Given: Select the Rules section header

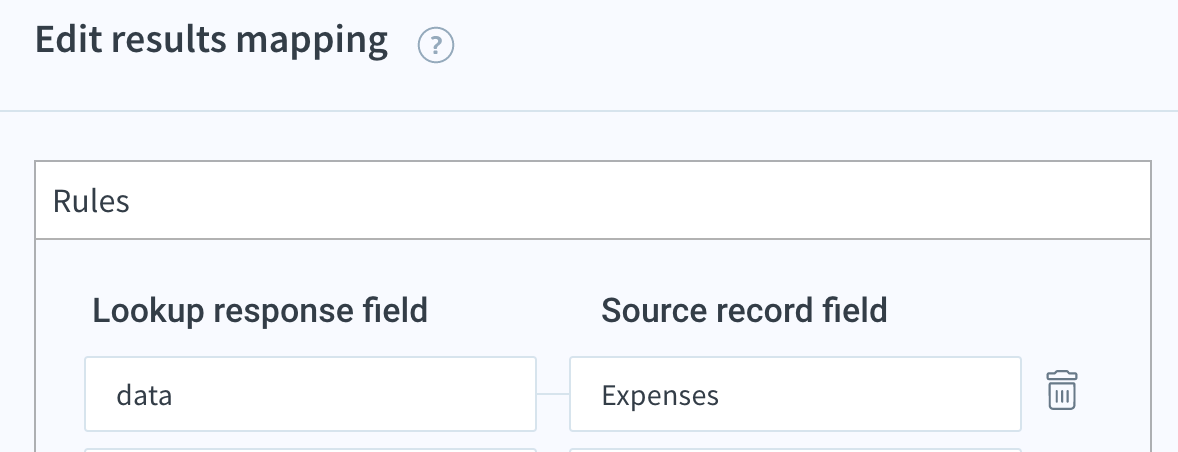Looking at the screenshot, I should (593, 200).
